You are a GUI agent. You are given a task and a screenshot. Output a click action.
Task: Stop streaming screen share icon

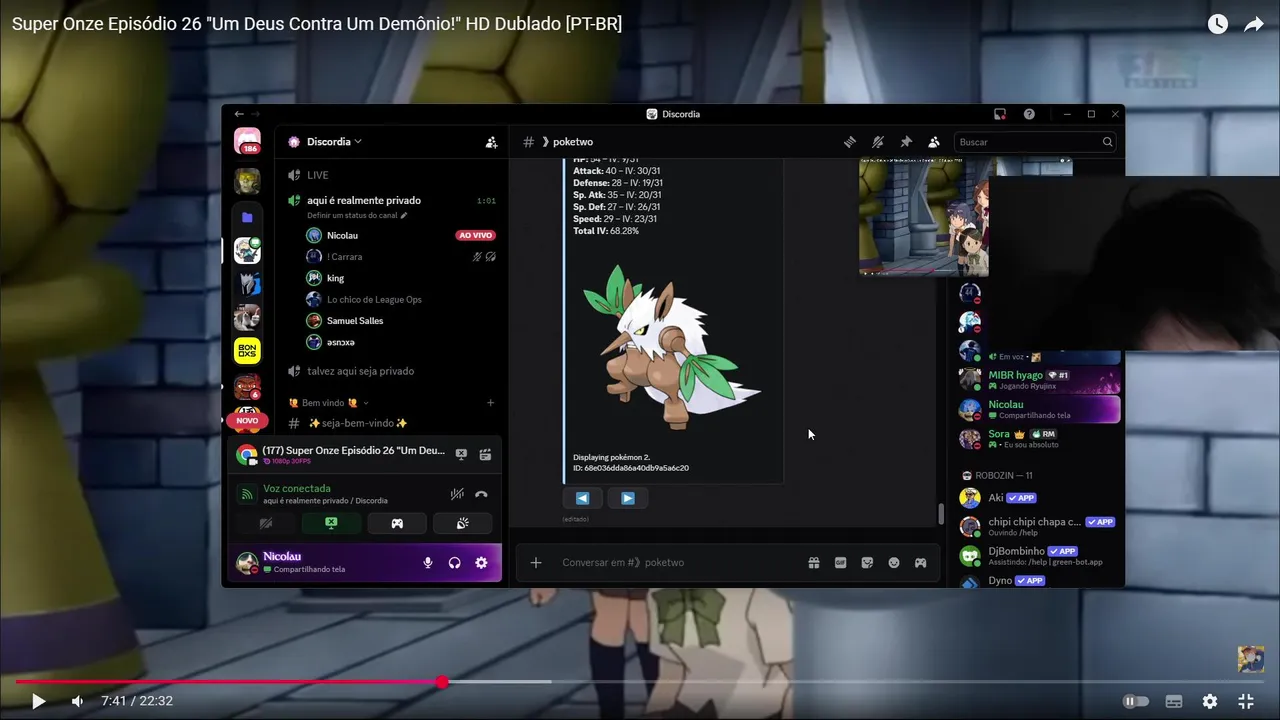pos(461,454)
